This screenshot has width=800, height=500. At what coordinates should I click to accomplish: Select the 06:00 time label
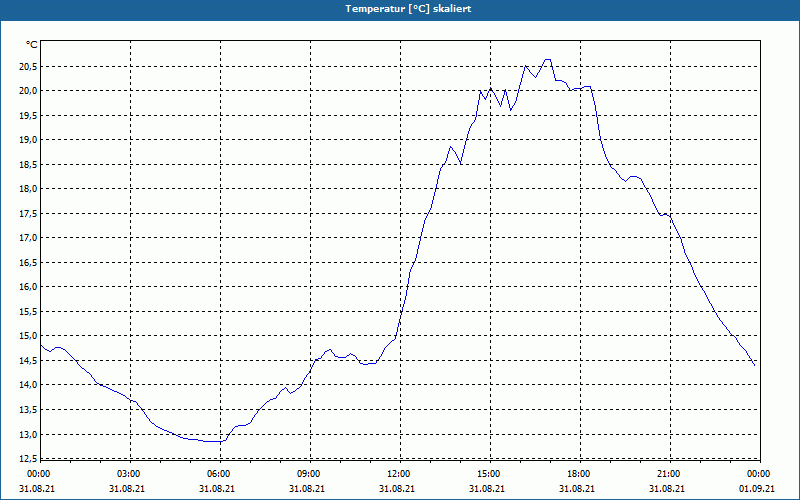(217, 474)
